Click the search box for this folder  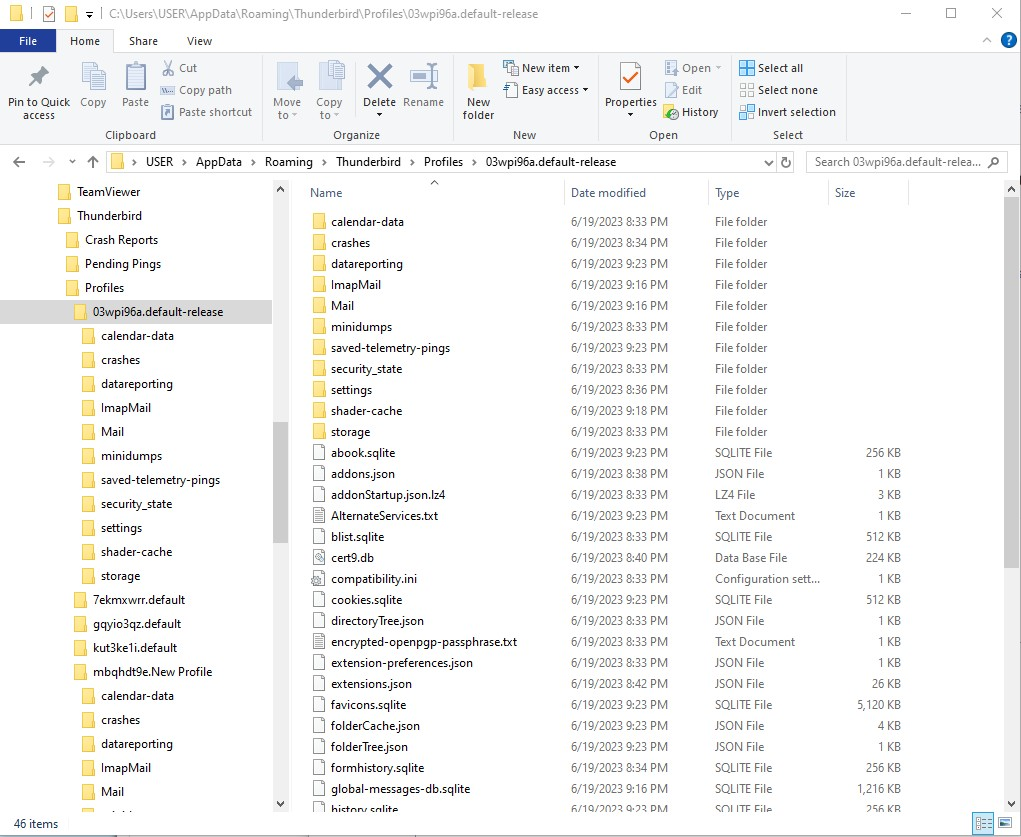pyautogui.click(x=895, y=162)
